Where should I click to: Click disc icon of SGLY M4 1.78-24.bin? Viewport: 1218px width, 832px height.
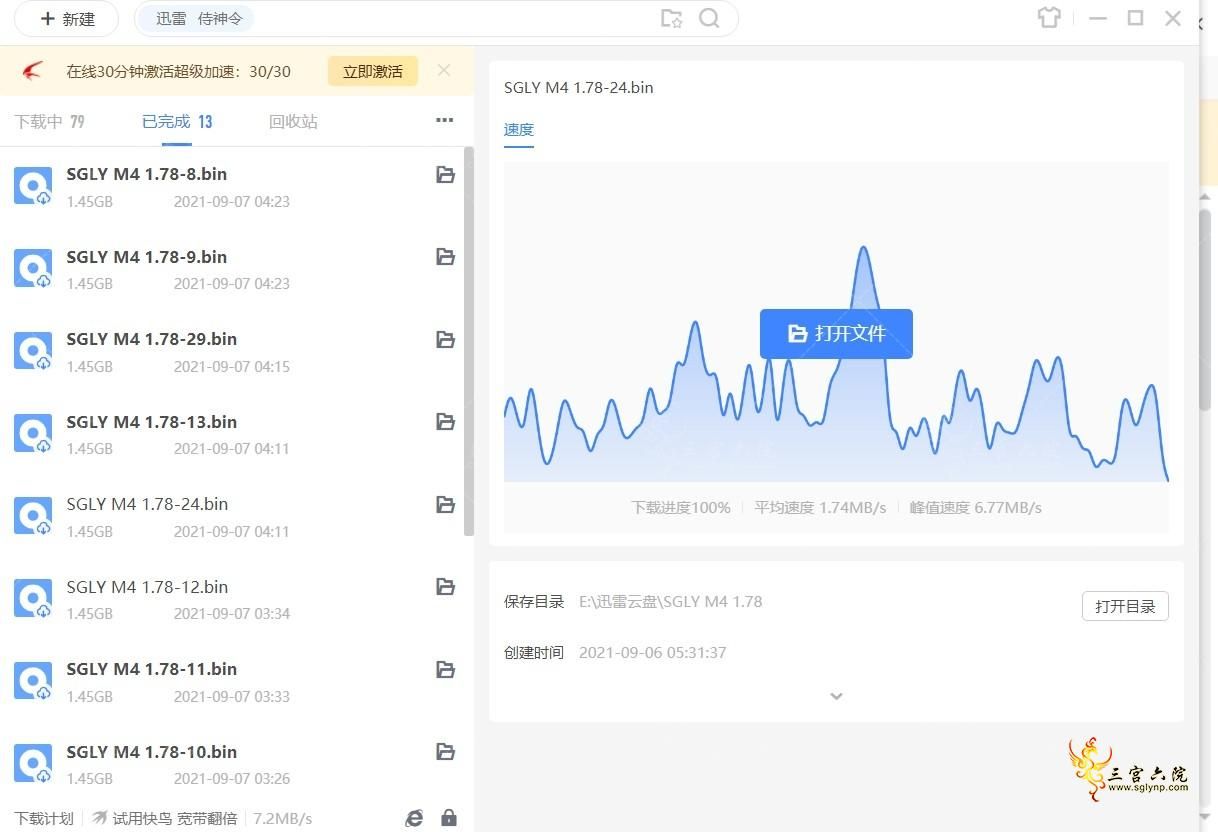[33, 516]
